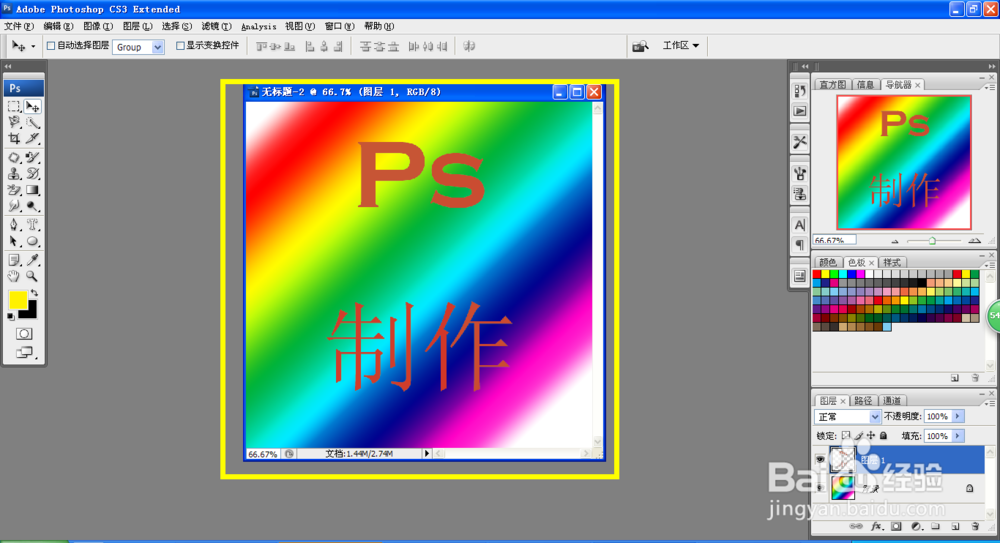The image size is (1000, 543).
Task: Click navigator zoom percentage field
Action: (x=834, y=241)
